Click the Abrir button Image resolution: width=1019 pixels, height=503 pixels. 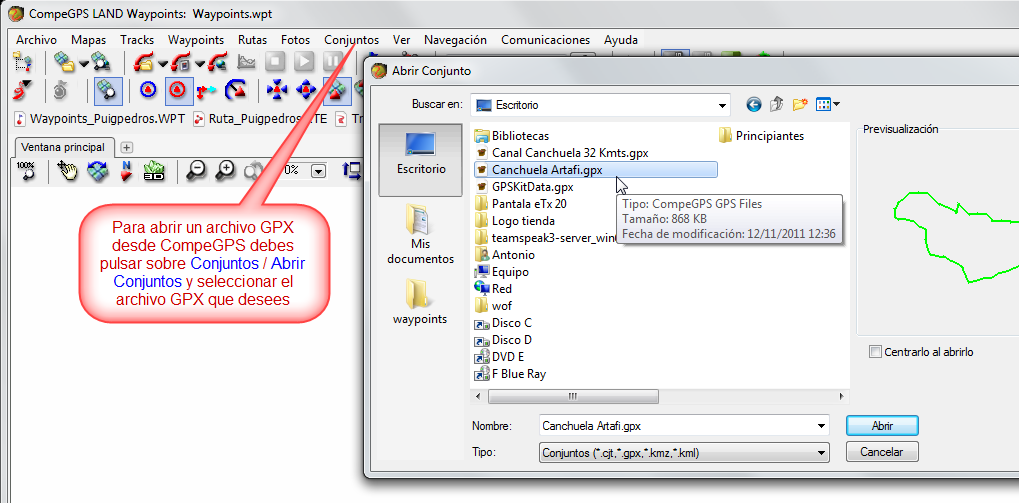[882, 426]
